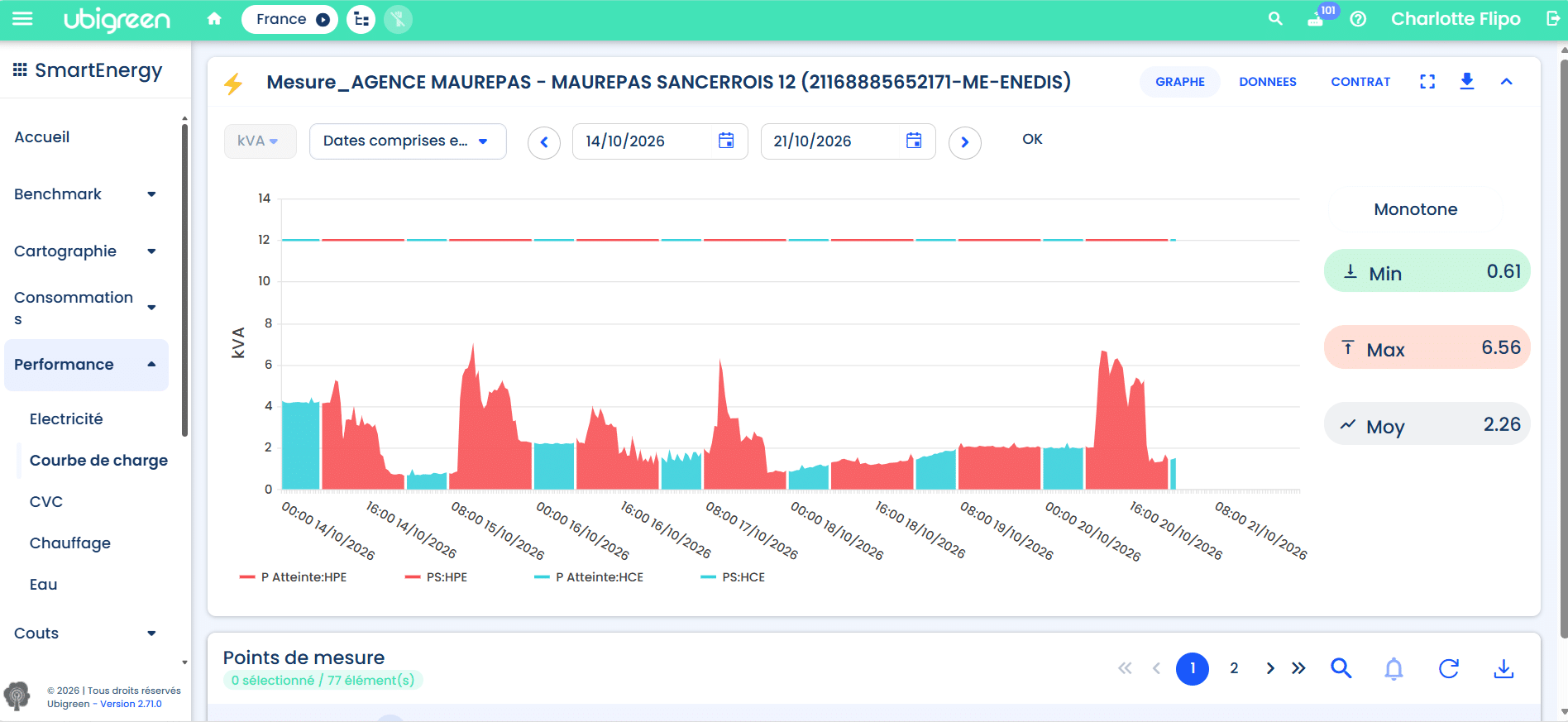Collapse the measurement chart panel

coord(1506,82)
